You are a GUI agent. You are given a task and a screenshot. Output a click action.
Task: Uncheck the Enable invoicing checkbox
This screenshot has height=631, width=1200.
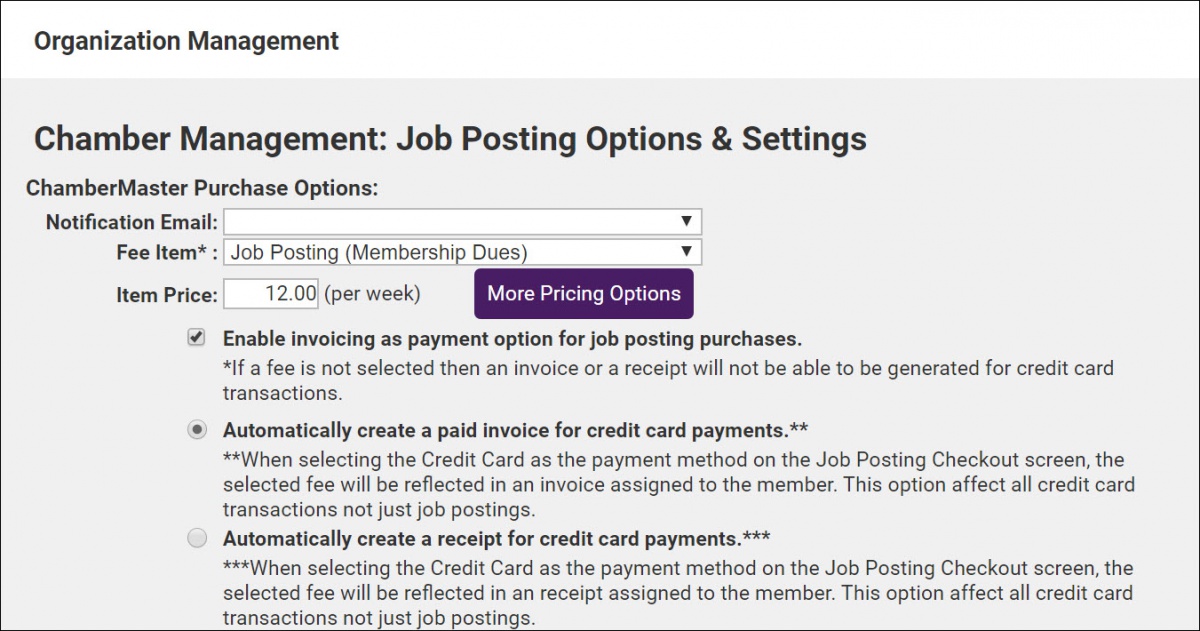click(x=197, y=339)
